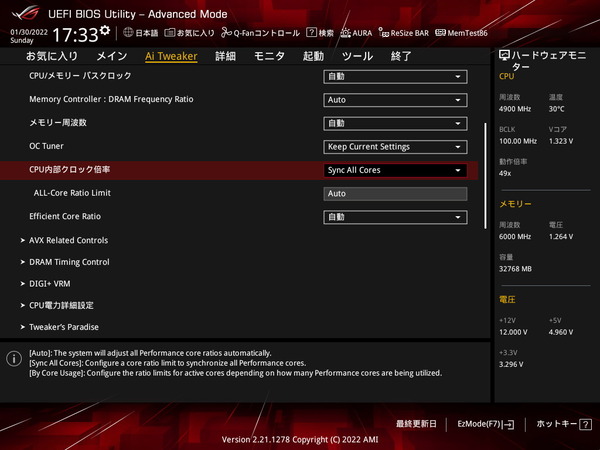Image resolution: width=600 pixels, height=450 pixels.
Task: Open AURA lighting icon
Action: coord(346,33)
